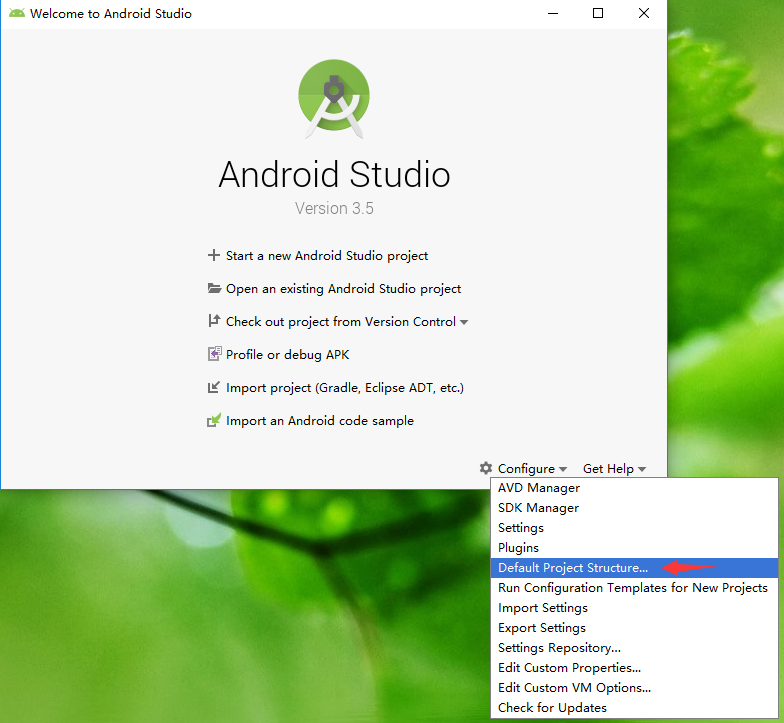Click the Welcome to Android Studio title text
This screenshot has width=784, height=723.
pos(110,14)
